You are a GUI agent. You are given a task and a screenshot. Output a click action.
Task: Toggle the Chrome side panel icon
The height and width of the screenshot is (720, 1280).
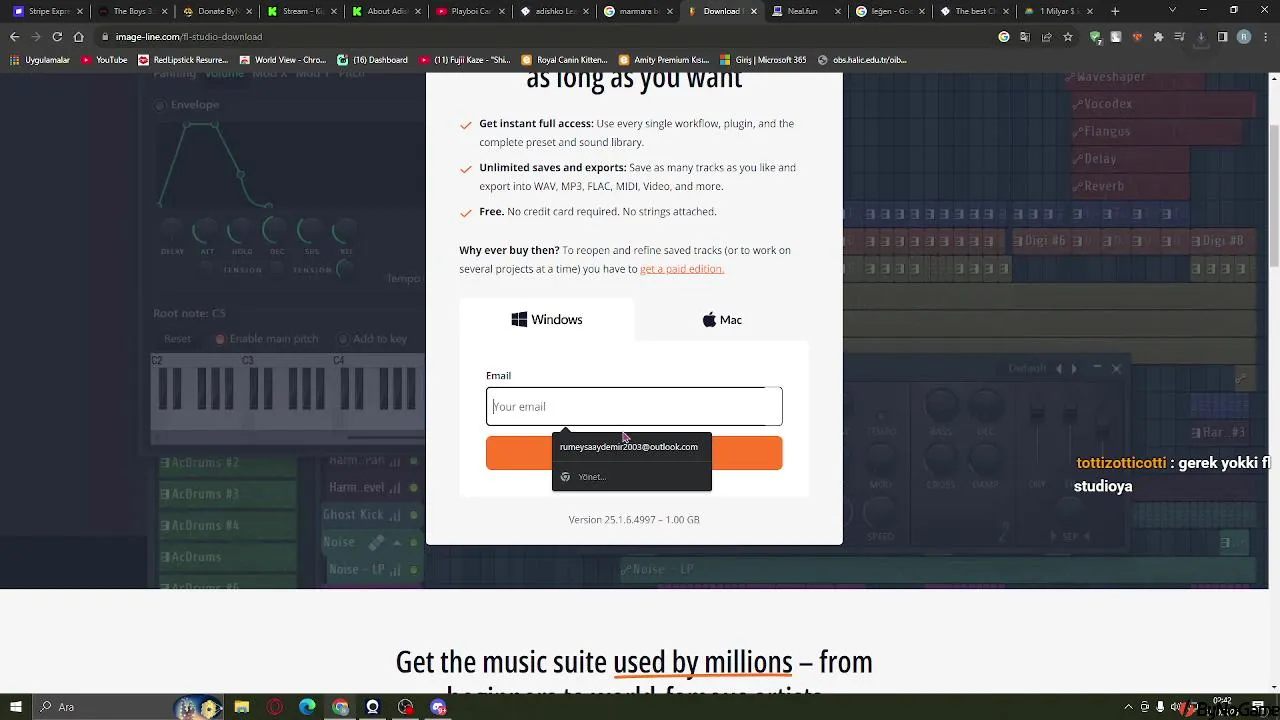pyautogui.click(x=1222, y=37)
